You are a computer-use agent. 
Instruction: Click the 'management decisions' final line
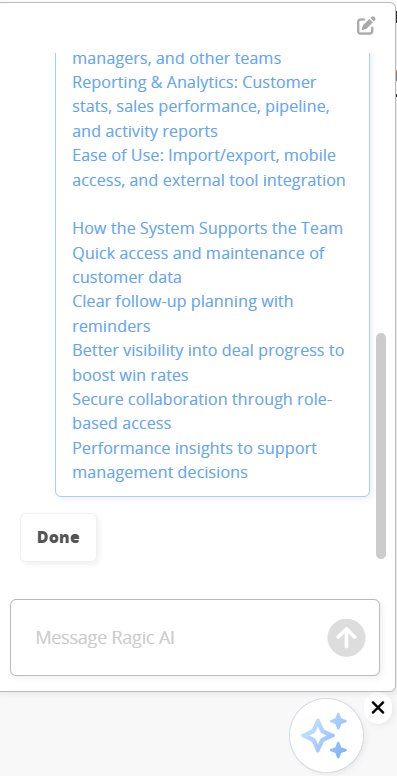[160, 472]
